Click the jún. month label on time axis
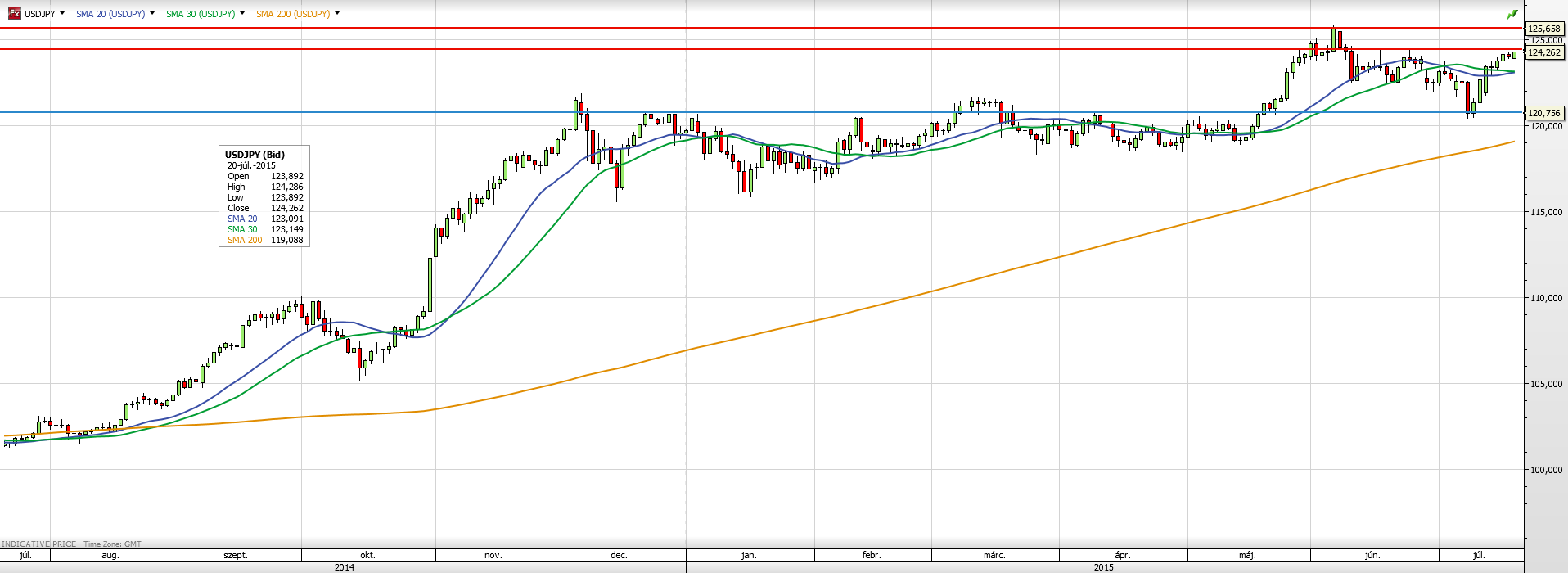This screenshot has height=573, width=1568. [1373, 555]
